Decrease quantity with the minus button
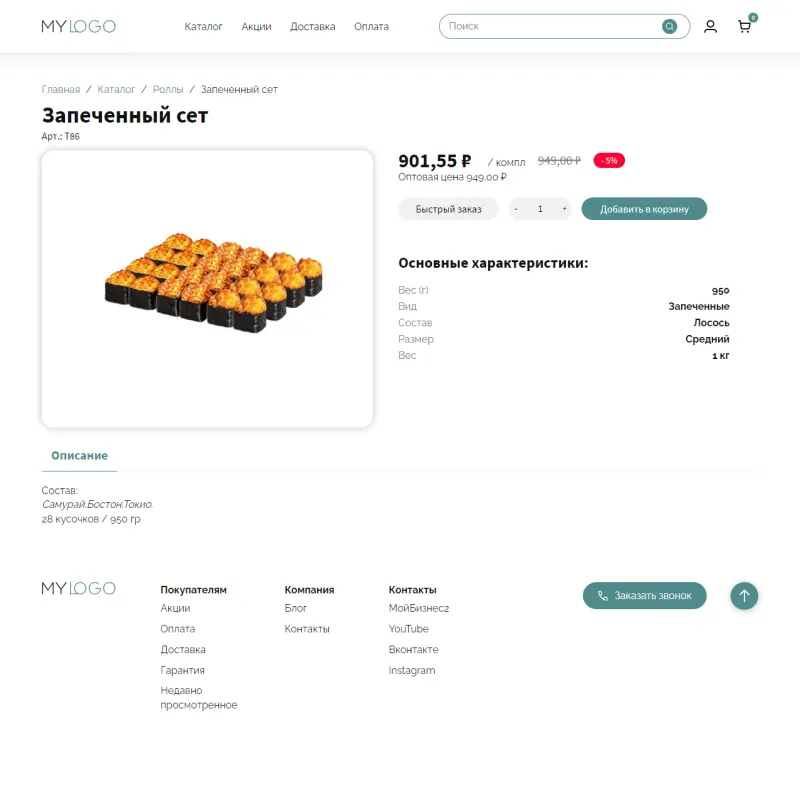800x804 pixels. tap(516, 209)
